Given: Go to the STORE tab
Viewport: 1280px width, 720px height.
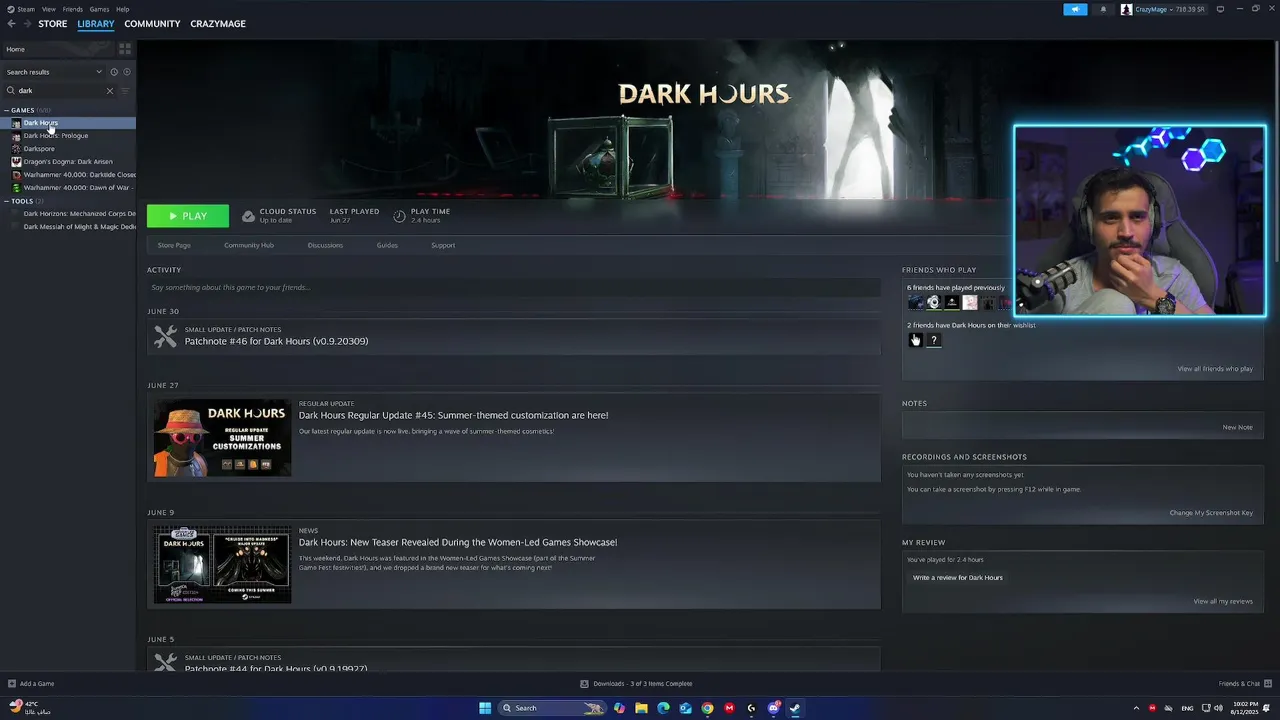Looking at the screenshot, I should (53, 24).
